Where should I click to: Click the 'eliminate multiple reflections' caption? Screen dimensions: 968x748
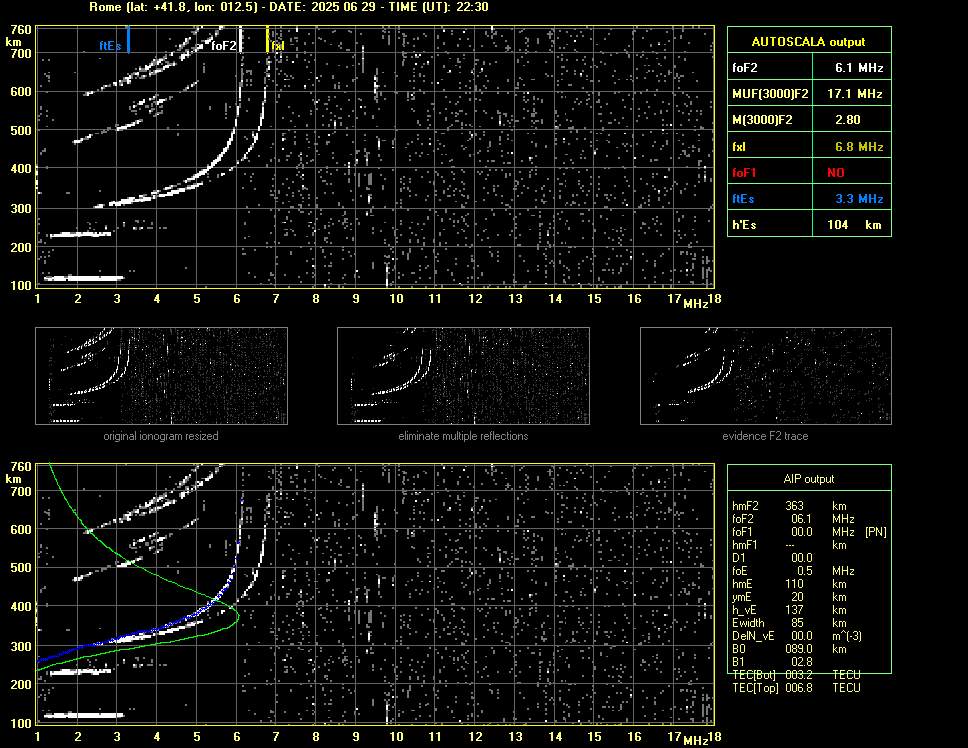[463, 436]
